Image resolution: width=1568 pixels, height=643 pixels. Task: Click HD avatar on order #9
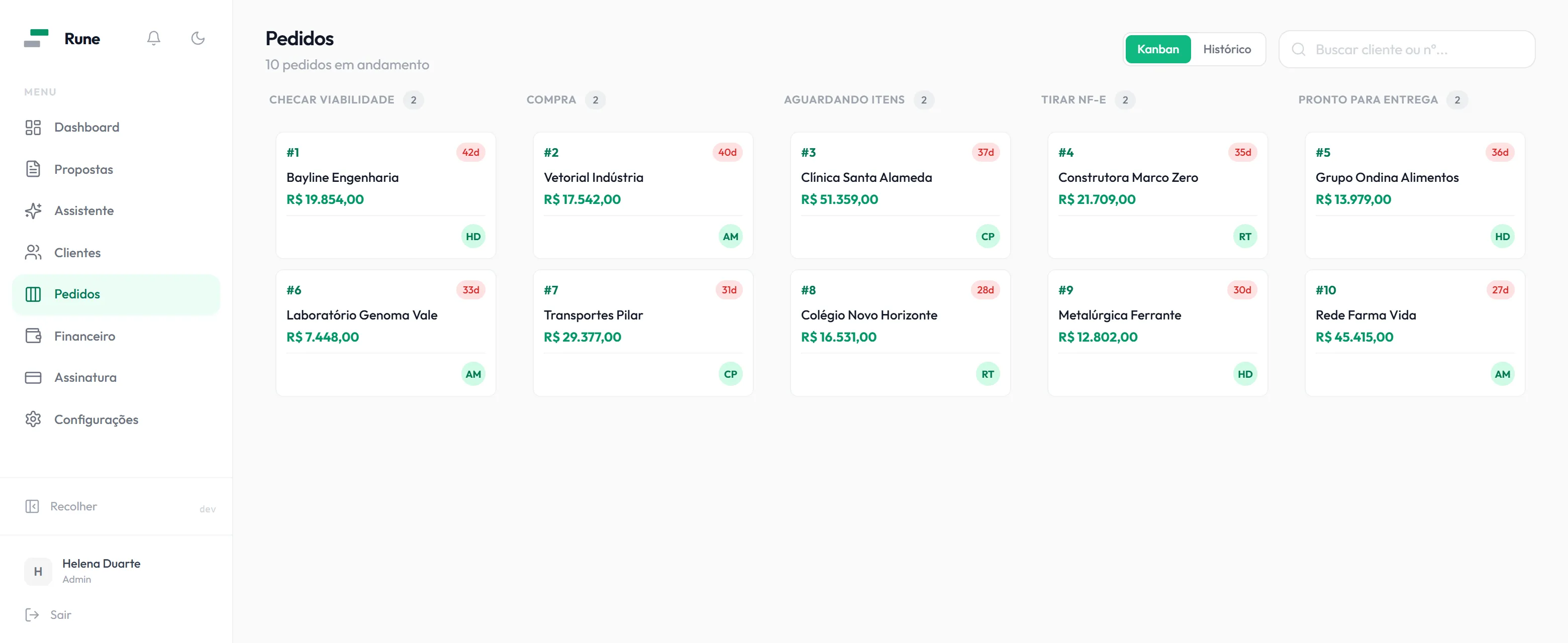pos(1245,374)
